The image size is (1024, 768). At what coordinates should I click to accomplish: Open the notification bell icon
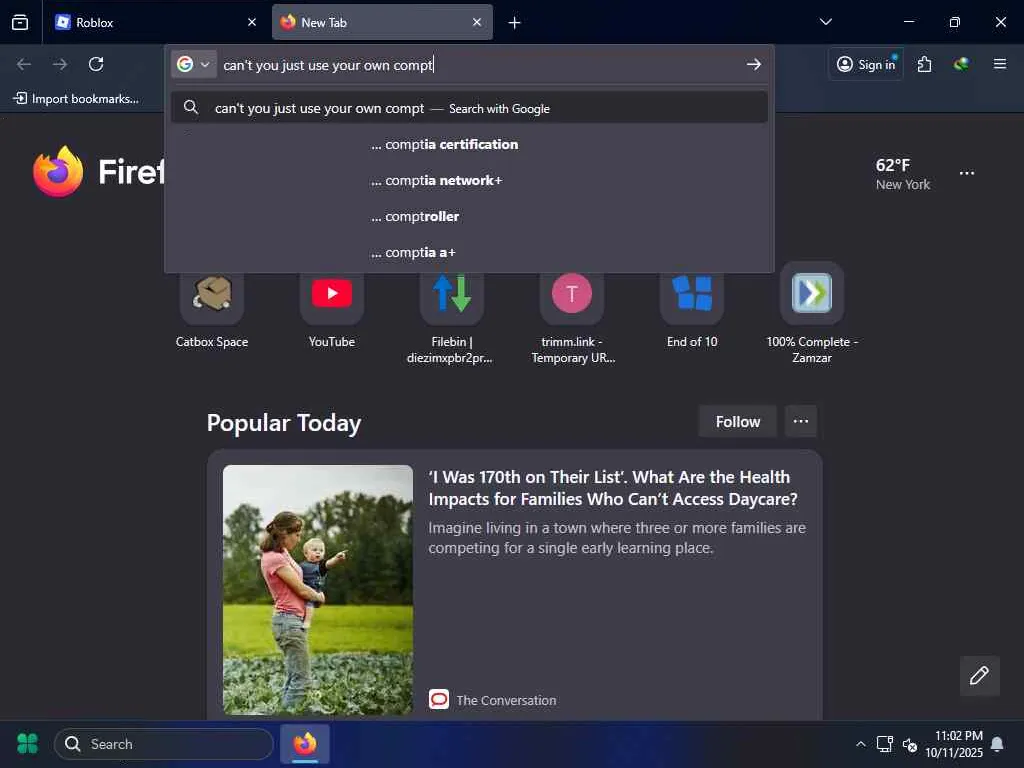tap(997, 744)
